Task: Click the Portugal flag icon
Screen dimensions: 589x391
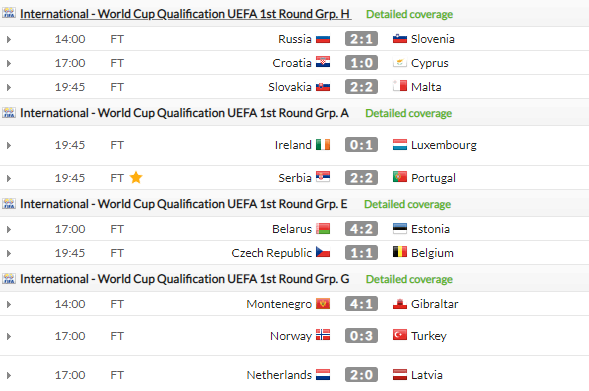Action: click(x=400, y=177)
